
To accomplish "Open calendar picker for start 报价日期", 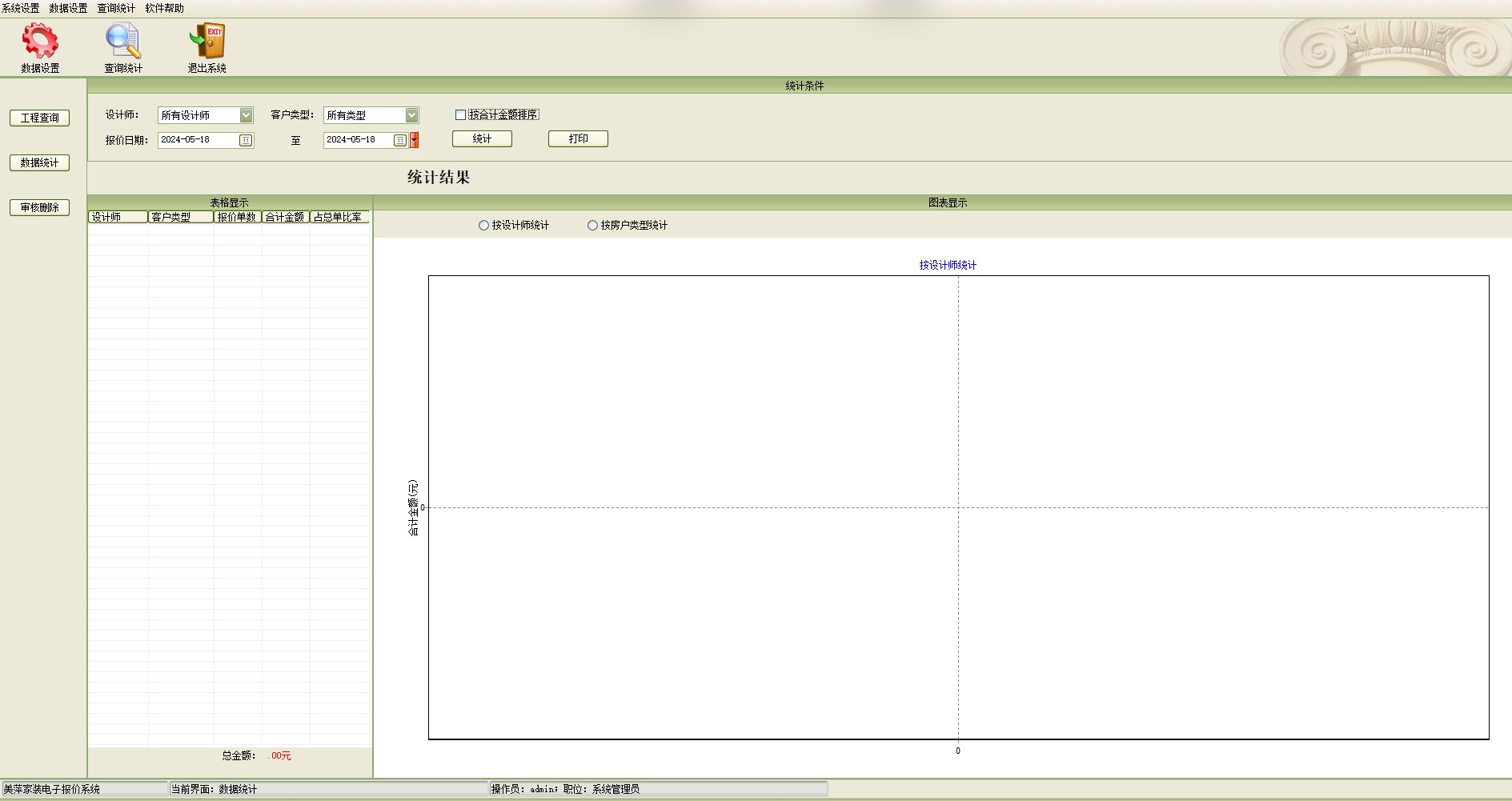I will 246,140.
